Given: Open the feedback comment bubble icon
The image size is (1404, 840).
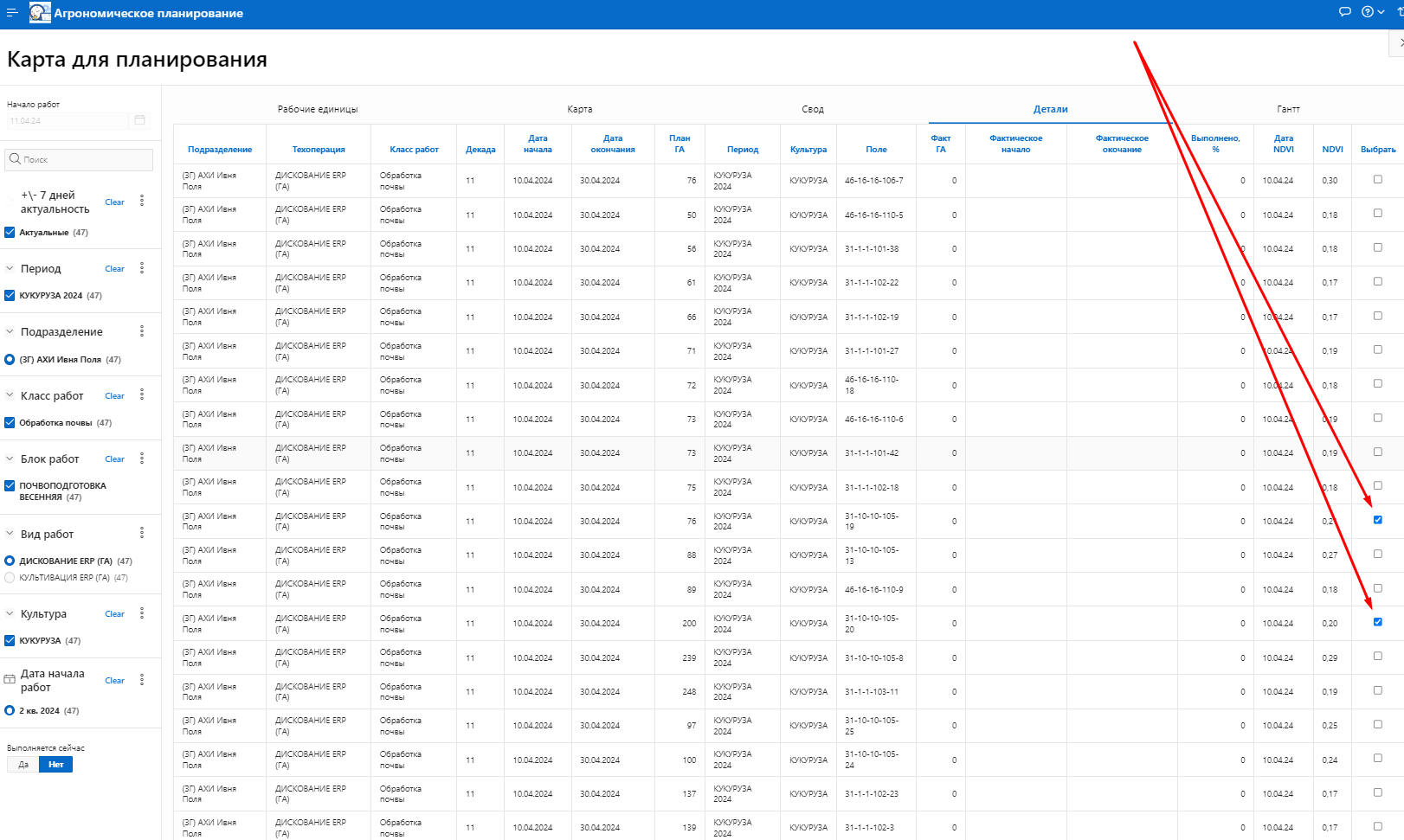Looking at the screenshot, I should click(1344, 12).
